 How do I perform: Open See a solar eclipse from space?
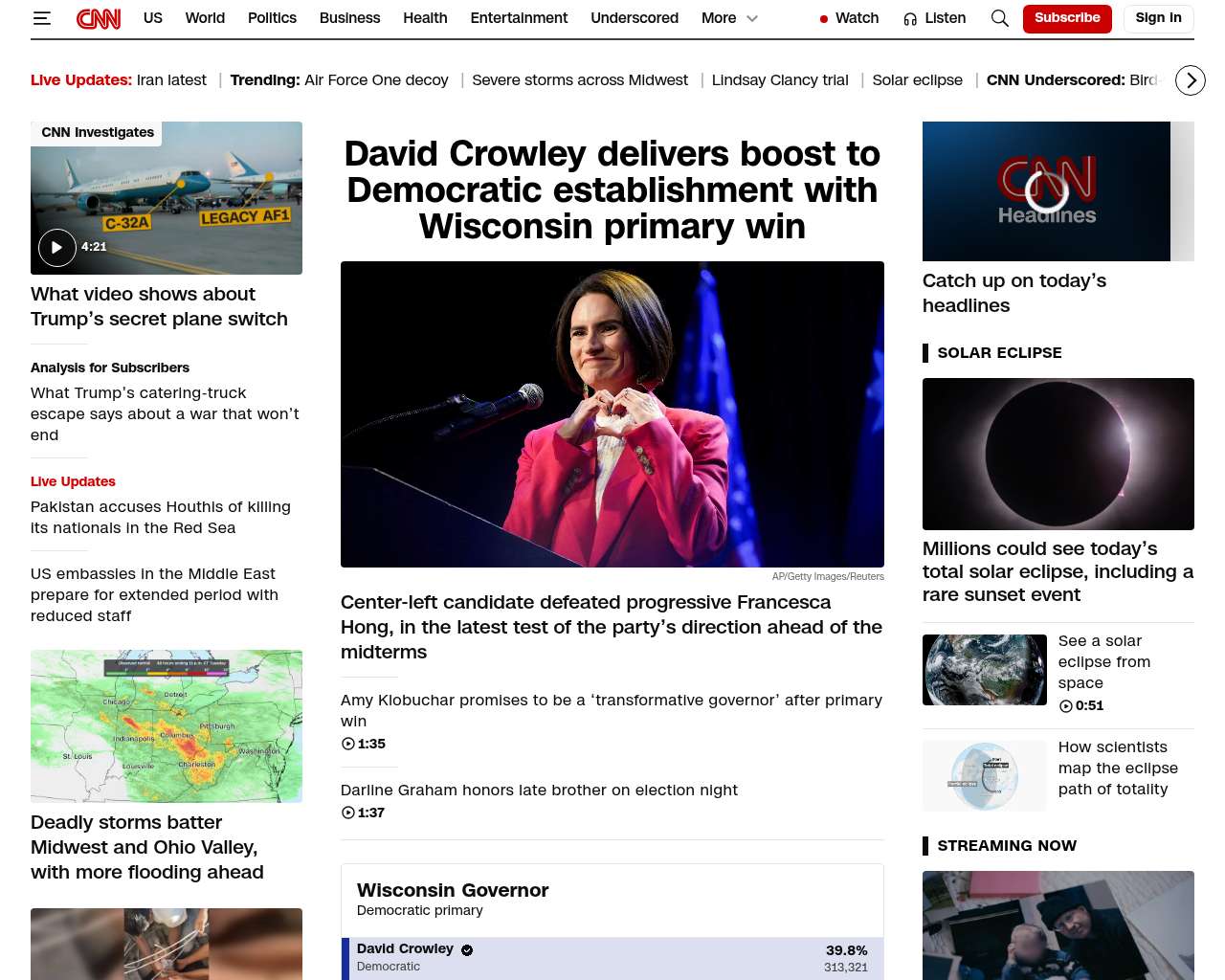(1104, 661)
